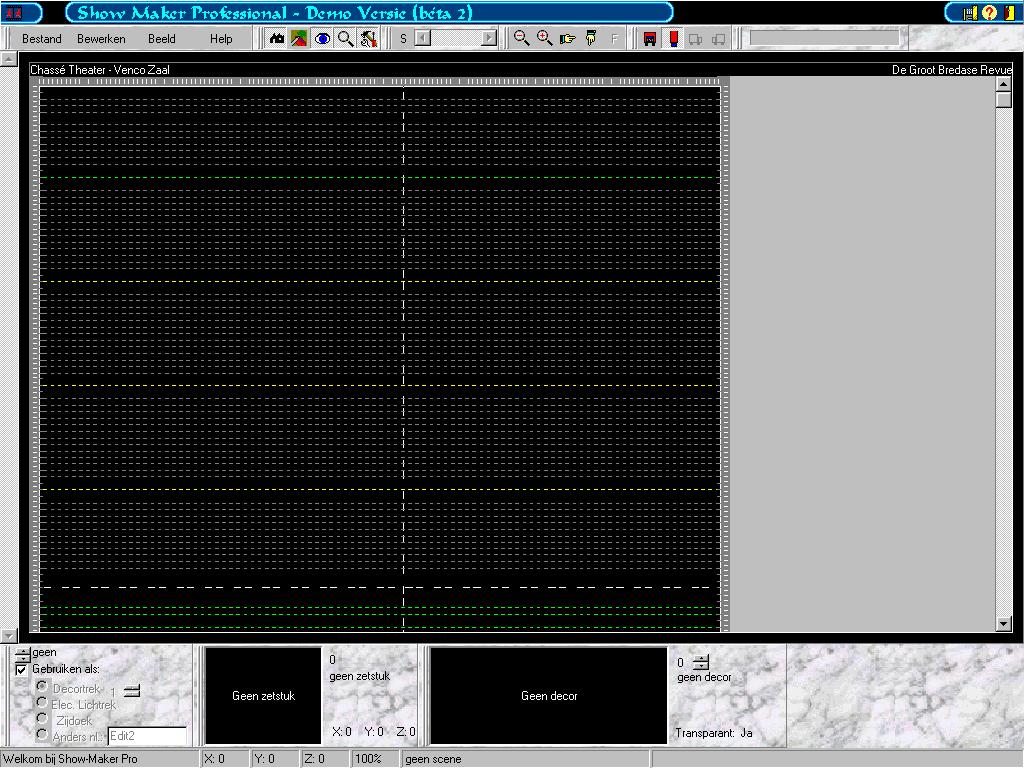Click Welkom bij Show-Maker Pro status text
The image size is (1024, 768).
[x=71, y=759]
